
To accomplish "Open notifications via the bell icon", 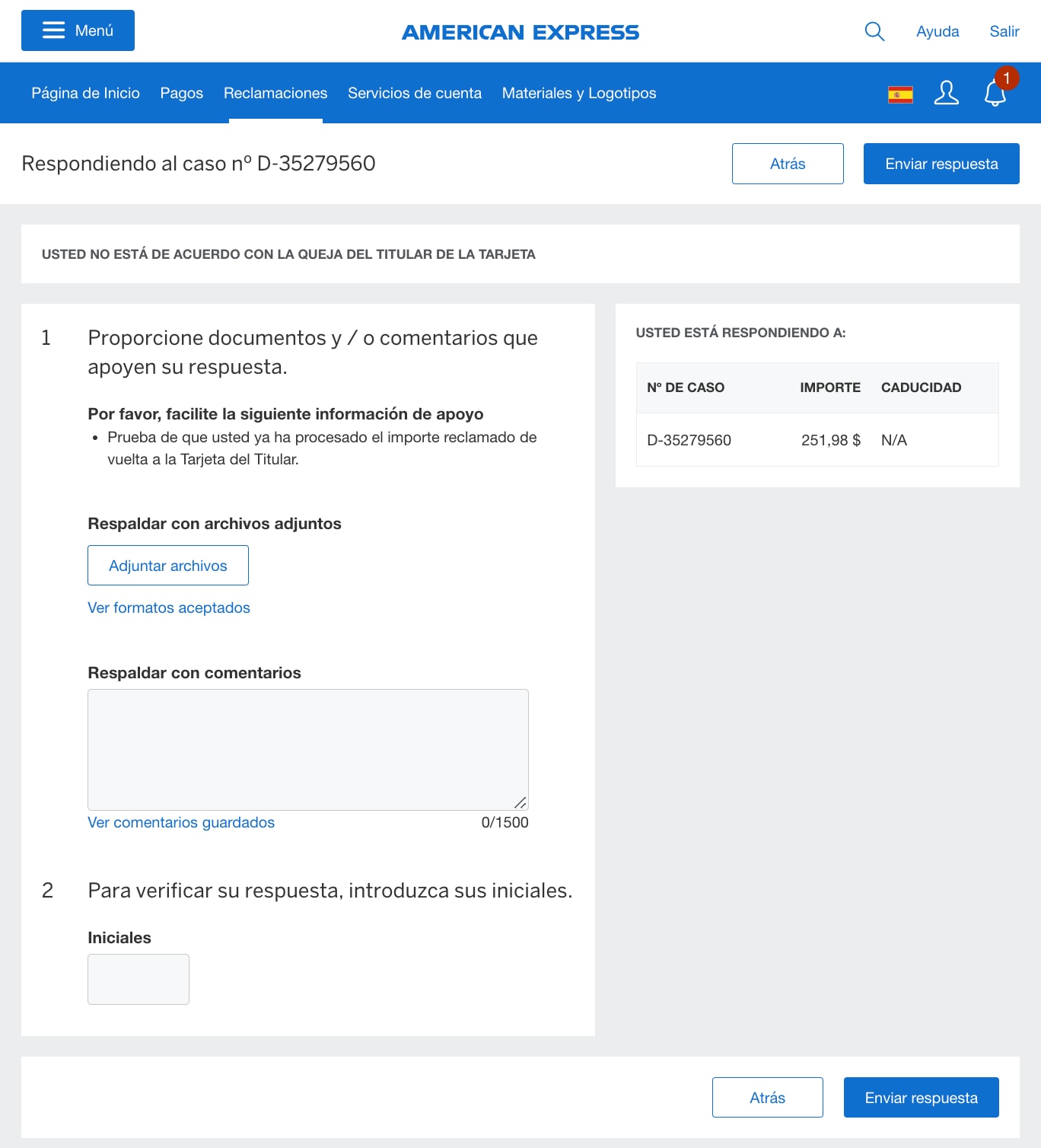I will pyautogui.click(x=993, y=95).
